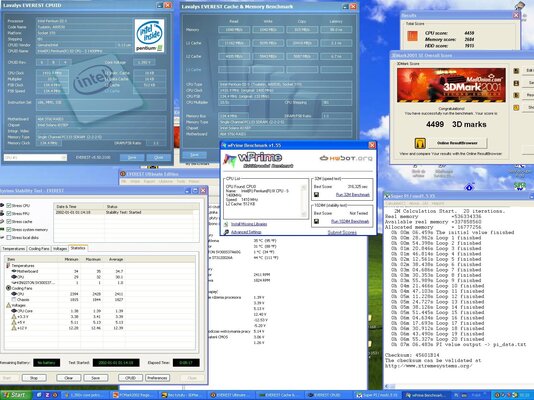Image resolution: width=534 pixels, height=400 pixels.
Task: Open Advanced Settings in wPrime
Action: click(x=246, y=232)
